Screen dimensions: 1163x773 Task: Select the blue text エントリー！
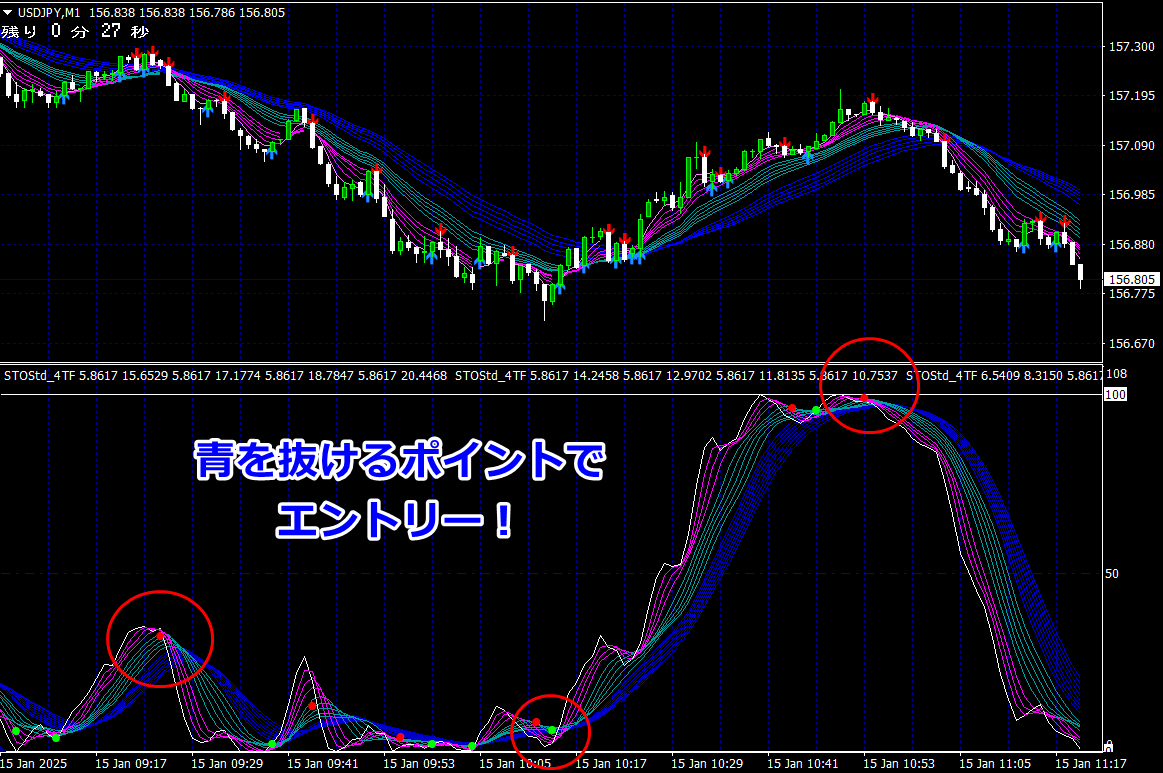(x=395, y=519)
